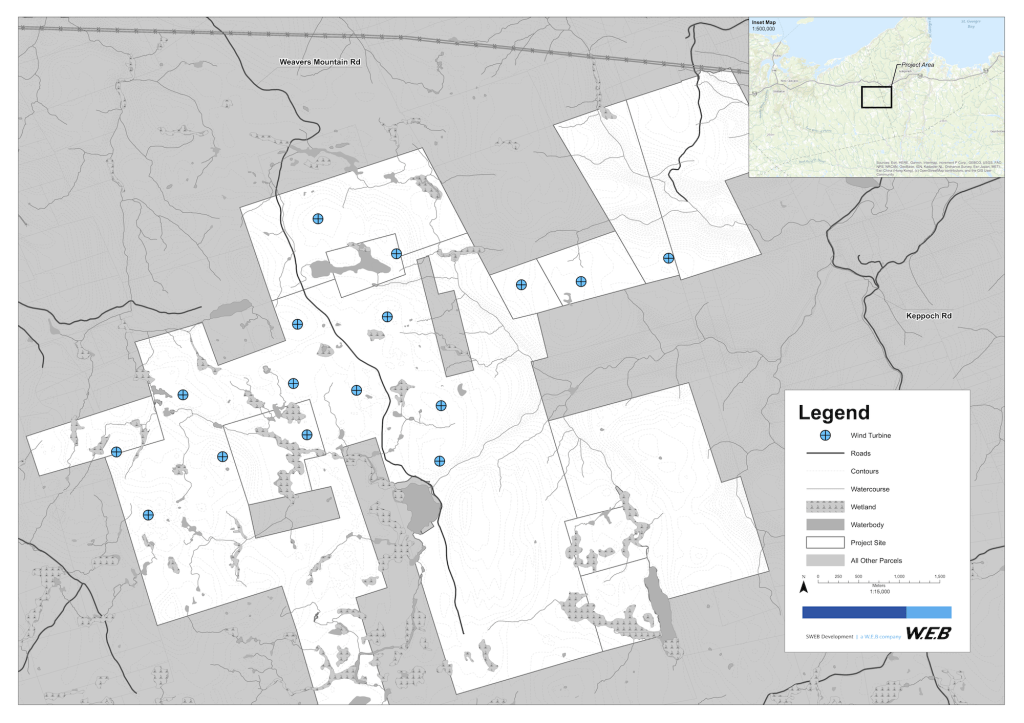The width and height of the screenshot is (1024, 723).
Task: Click the "Project Site" legend label
Action: coord(868,543)
